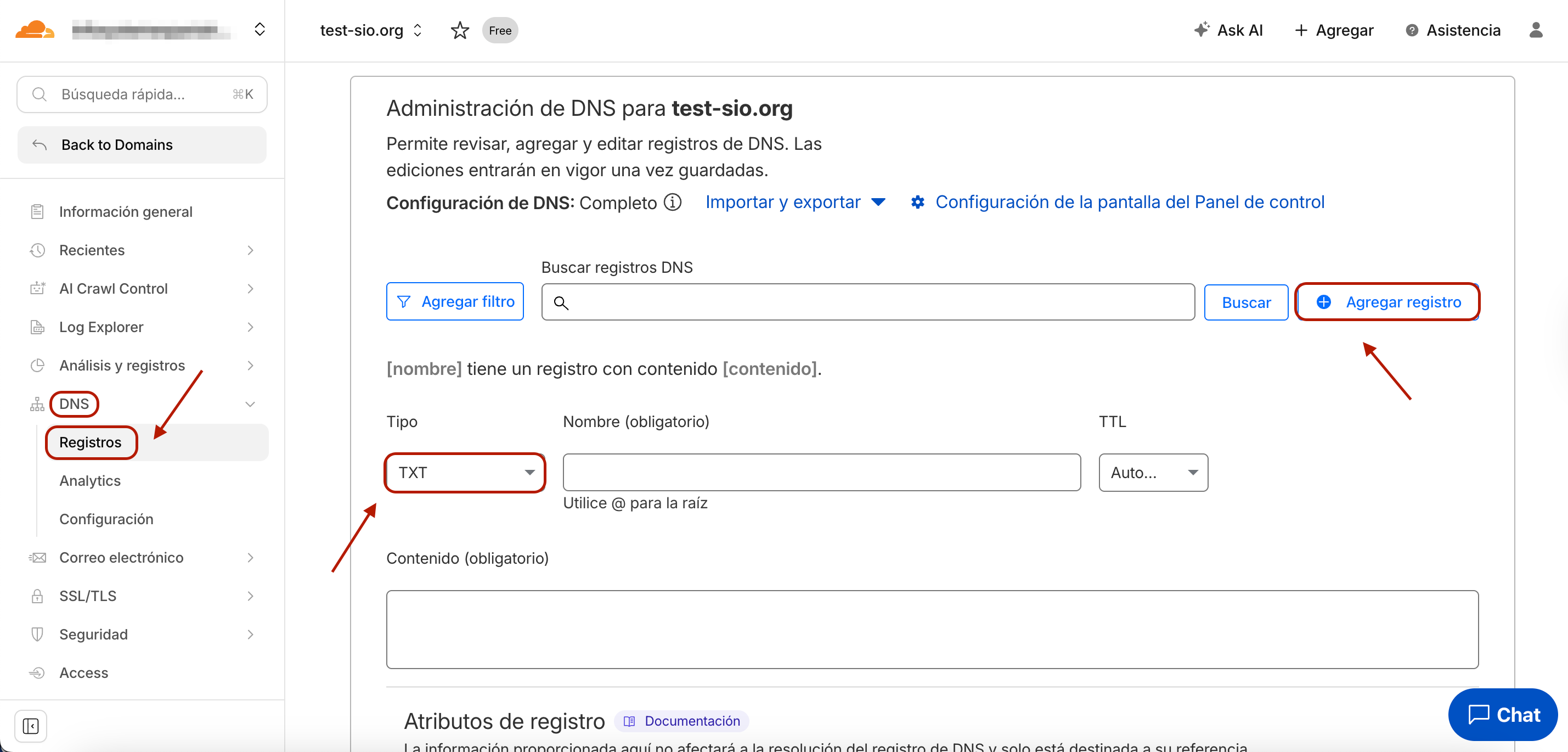
Task: Click the Agregar filtro button
Action: click(455, 302)
